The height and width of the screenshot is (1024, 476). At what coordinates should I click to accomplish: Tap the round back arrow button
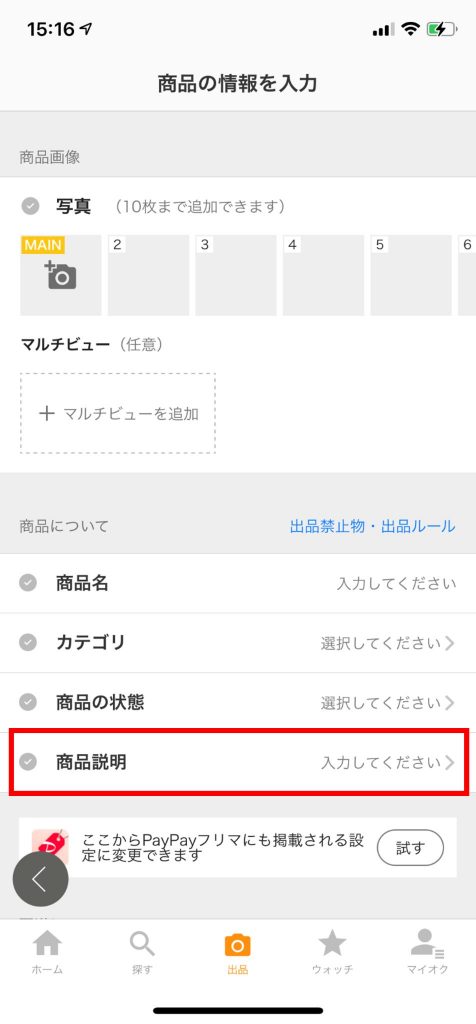click(x=40, y=879)
